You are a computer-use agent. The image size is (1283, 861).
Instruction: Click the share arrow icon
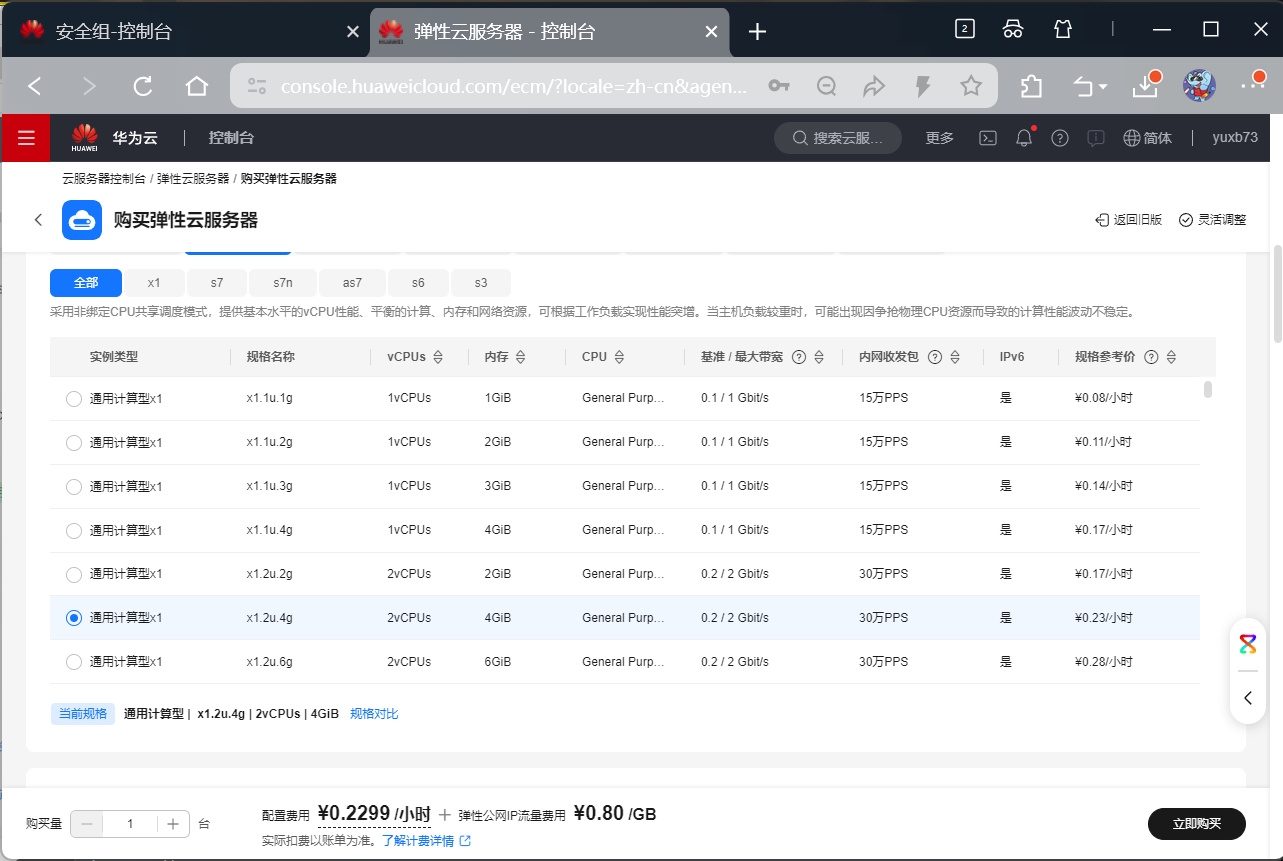875,86
